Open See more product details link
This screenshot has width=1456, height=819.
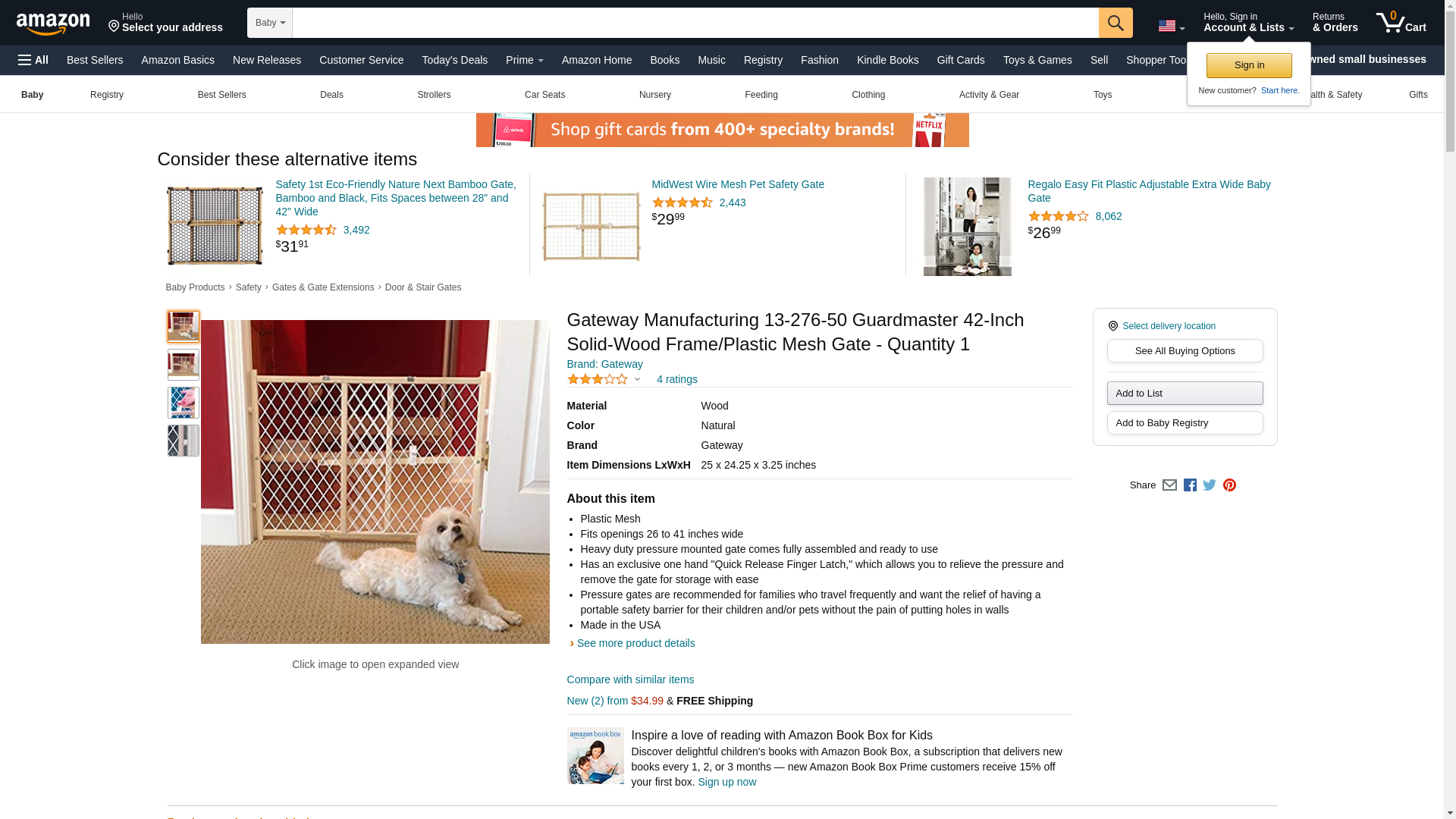tap(635, 643)
